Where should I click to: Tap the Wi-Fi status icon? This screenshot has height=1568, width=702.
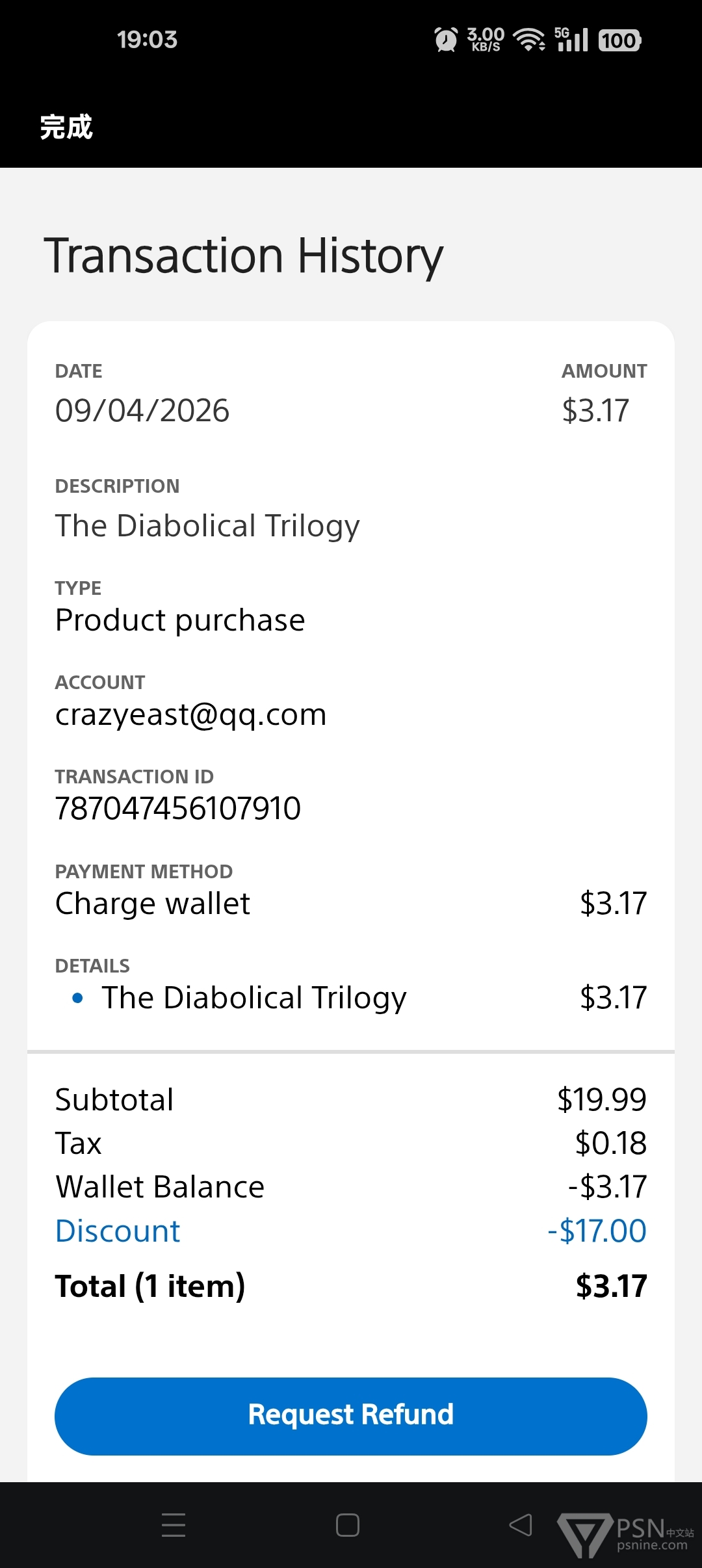pos(529,40)
